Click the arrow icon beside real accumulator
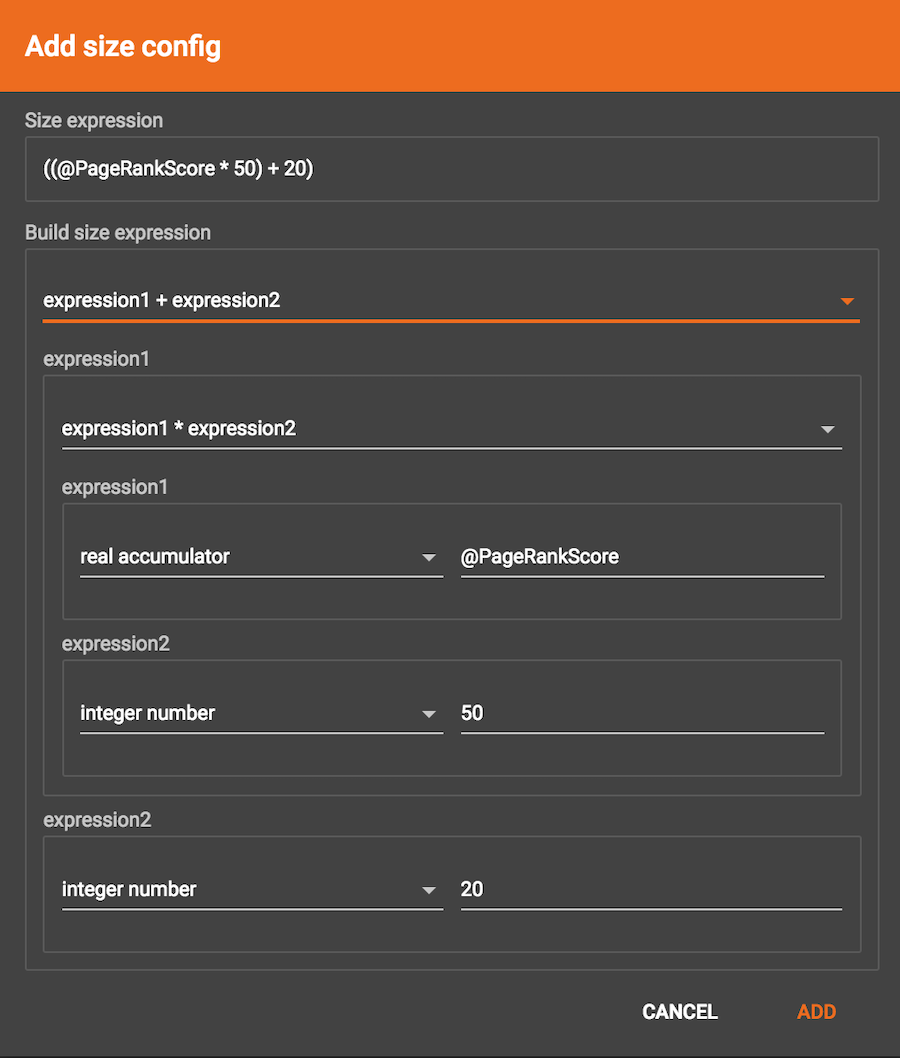Image resolution: width=900 pixels, height=1058 pixels. (x=430, y=557)
